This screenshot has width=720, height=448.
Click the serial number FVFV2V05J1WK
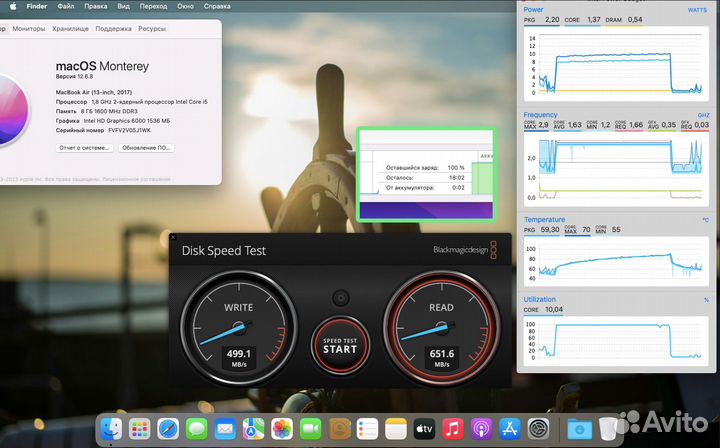[129, 130]
